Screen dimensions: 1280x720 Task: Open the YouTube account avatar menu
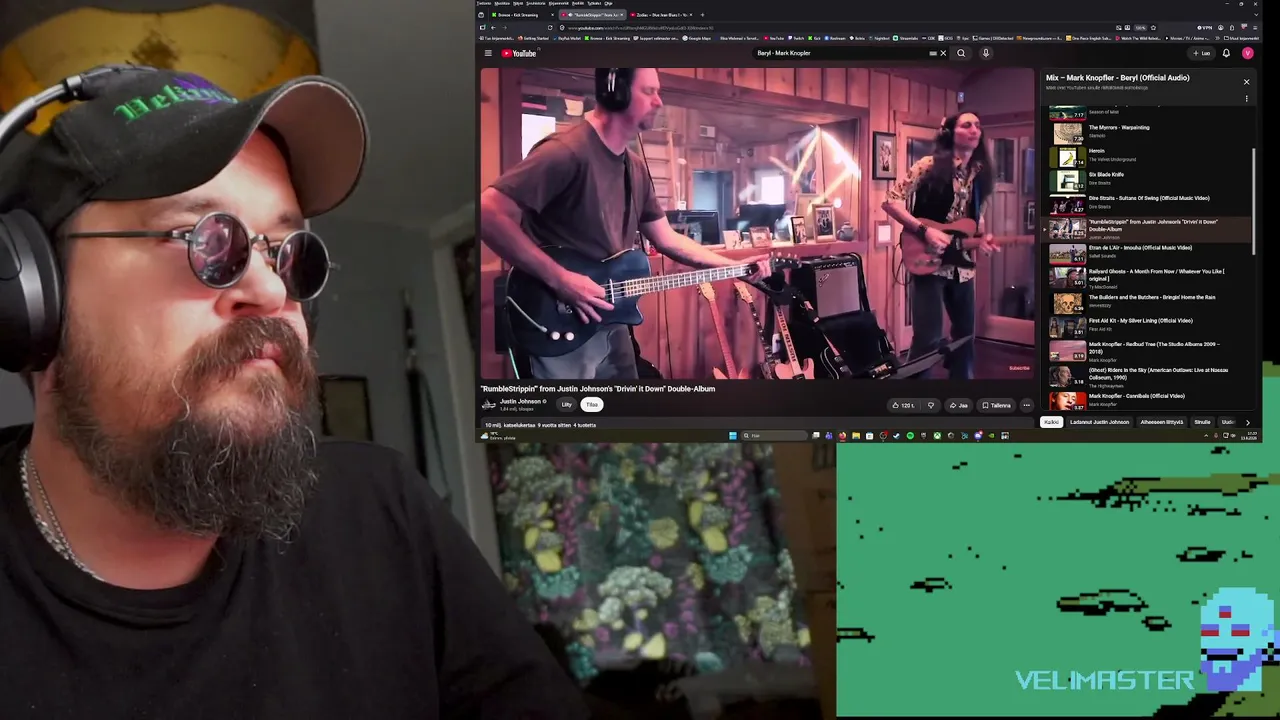tap(1247, 53)
